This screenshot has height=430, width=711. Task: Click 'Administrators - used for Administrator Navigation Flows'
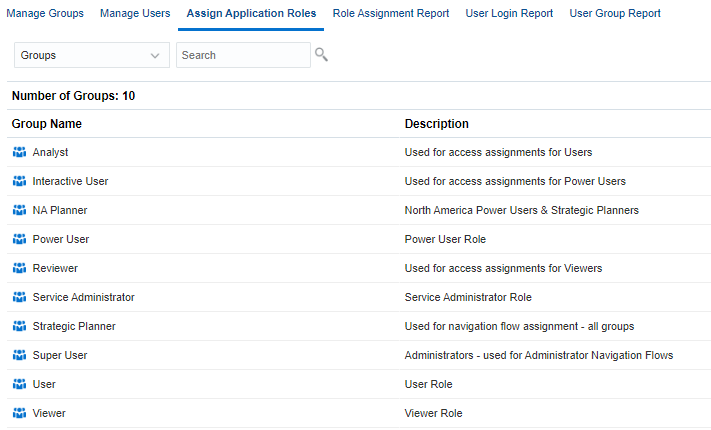click(x=539, y=356)
